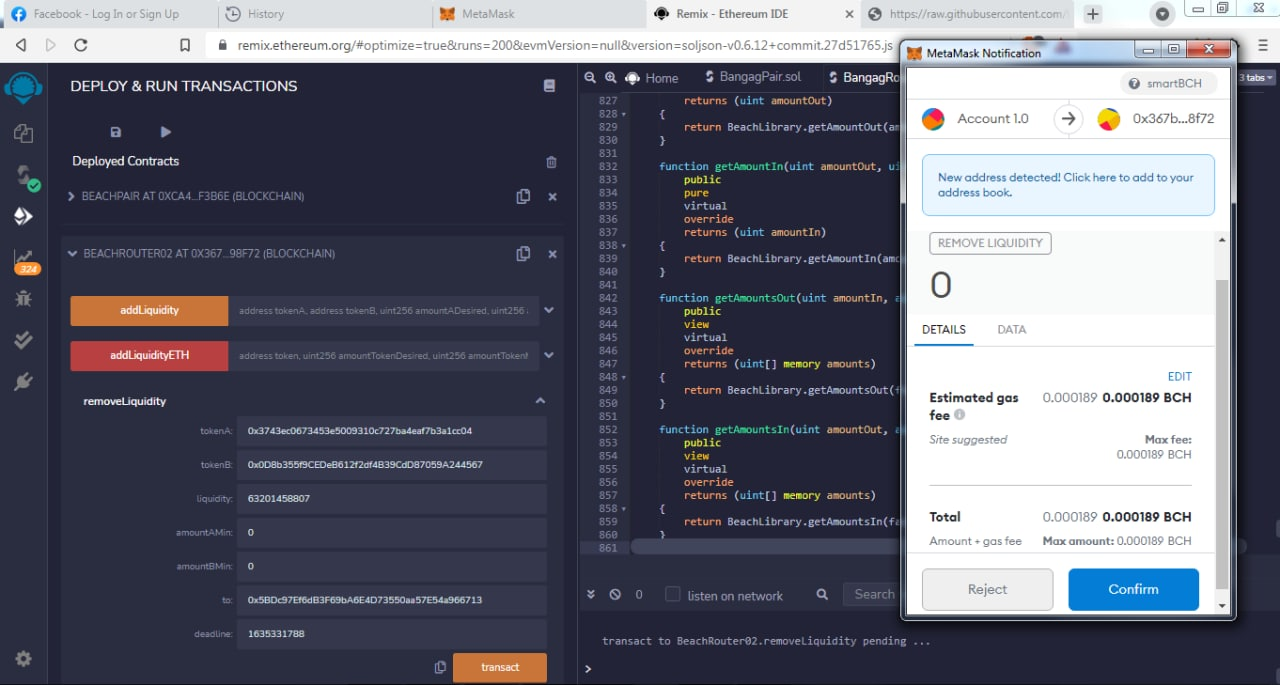Switch to the Home editor tab

pyautogui.click(x=652, y=77)
